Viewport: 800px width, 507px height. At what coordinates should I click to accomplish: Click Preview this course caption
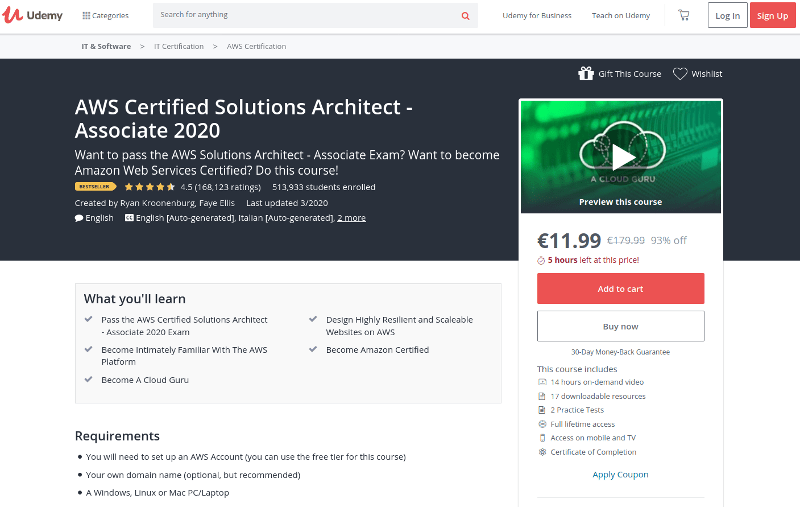click(620, 202)
